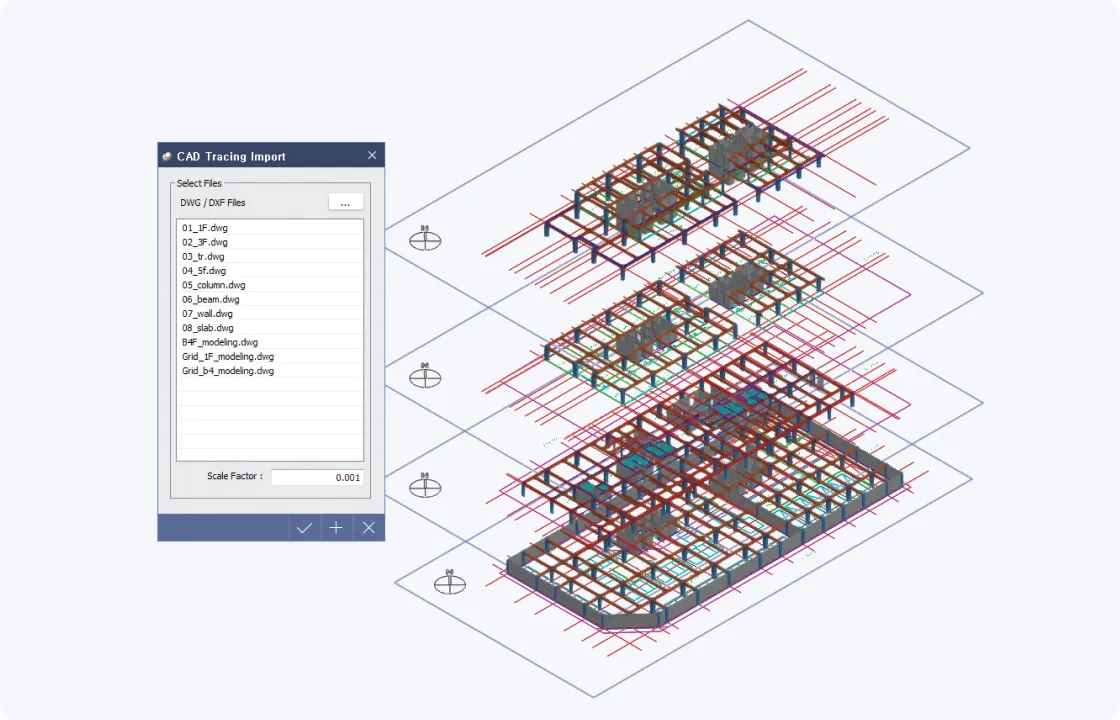Click the origin marker on the top floor plane

click(425, 239)
